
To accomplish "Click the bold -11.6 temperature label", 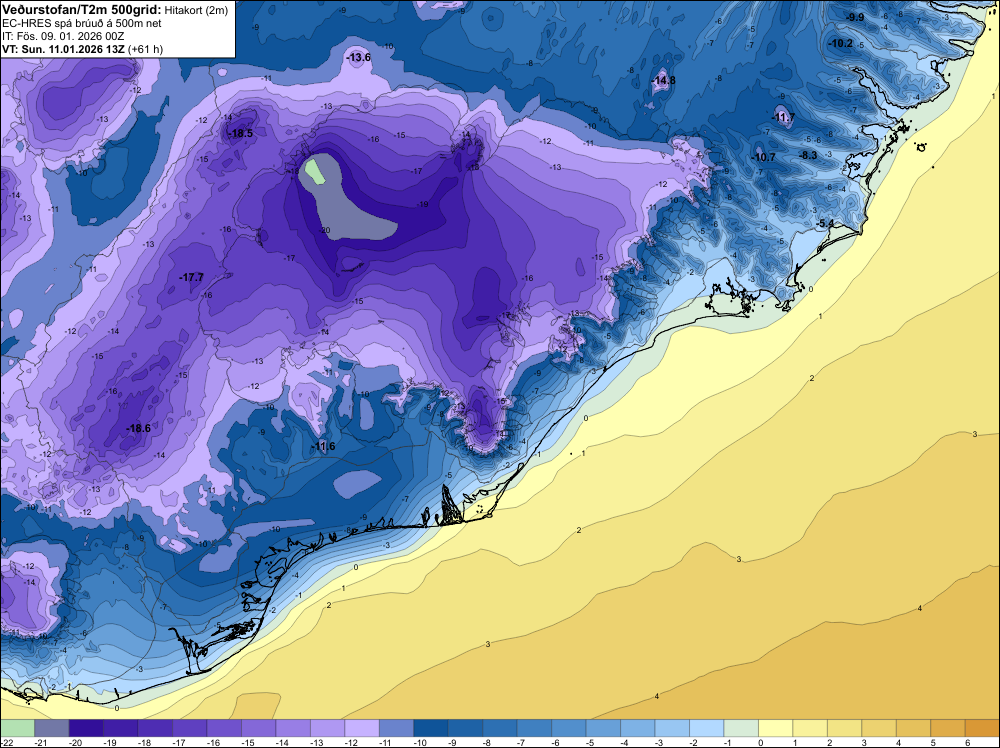I will (x=323, y=446).
